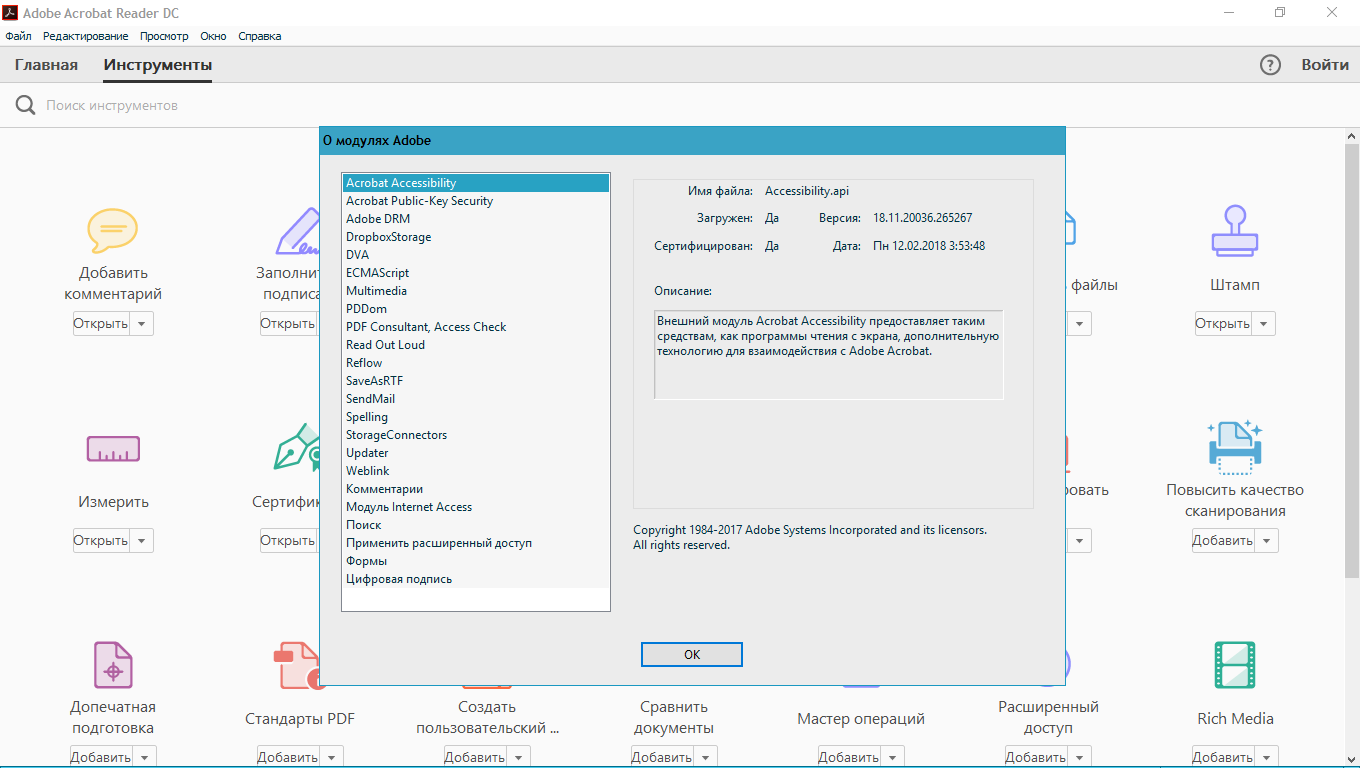
Task: Open dropdown arrow next to Measure Открыть
Action: [142, 541]
